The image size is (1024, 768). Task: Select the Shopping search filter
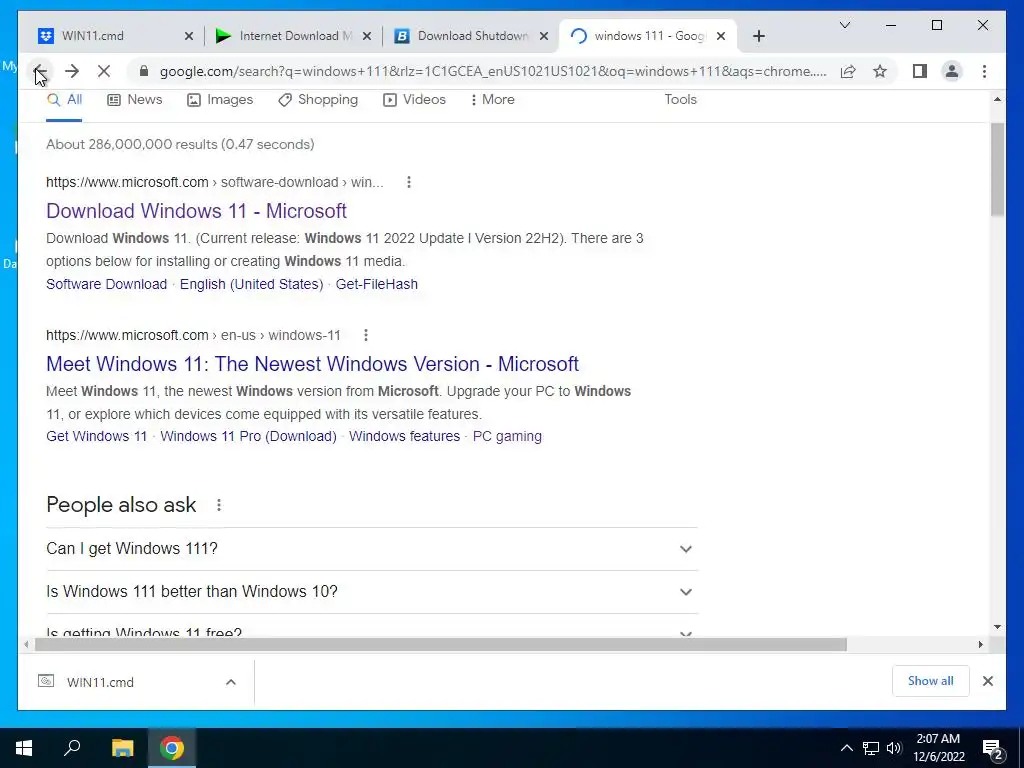(x=317, y=100)
